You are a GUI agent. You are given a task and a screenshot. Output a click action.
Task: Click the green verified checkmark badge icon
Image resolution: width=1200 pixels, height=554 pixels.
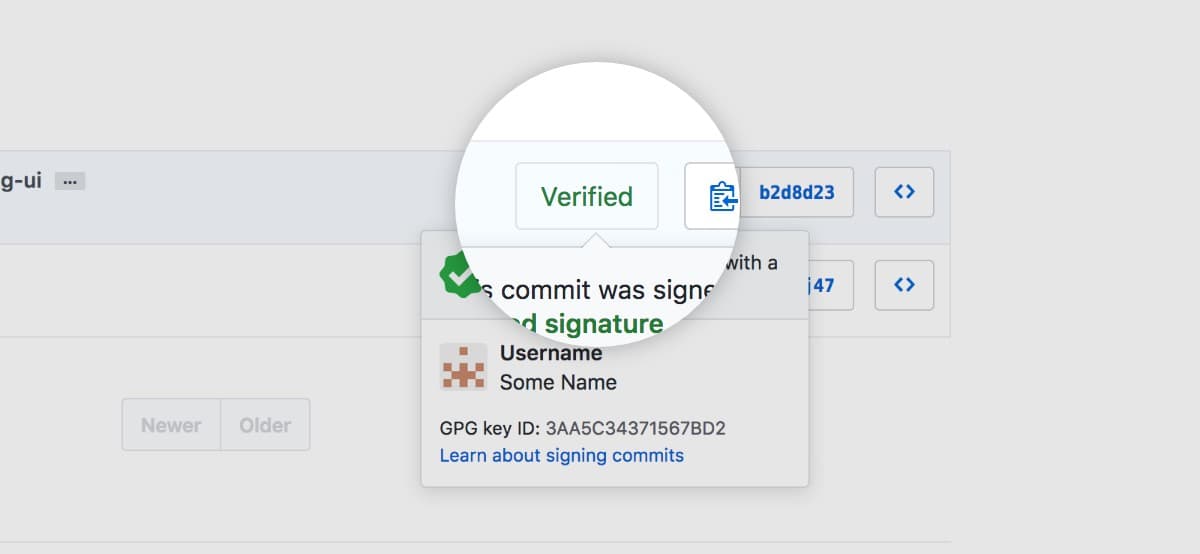pos(460,276)
